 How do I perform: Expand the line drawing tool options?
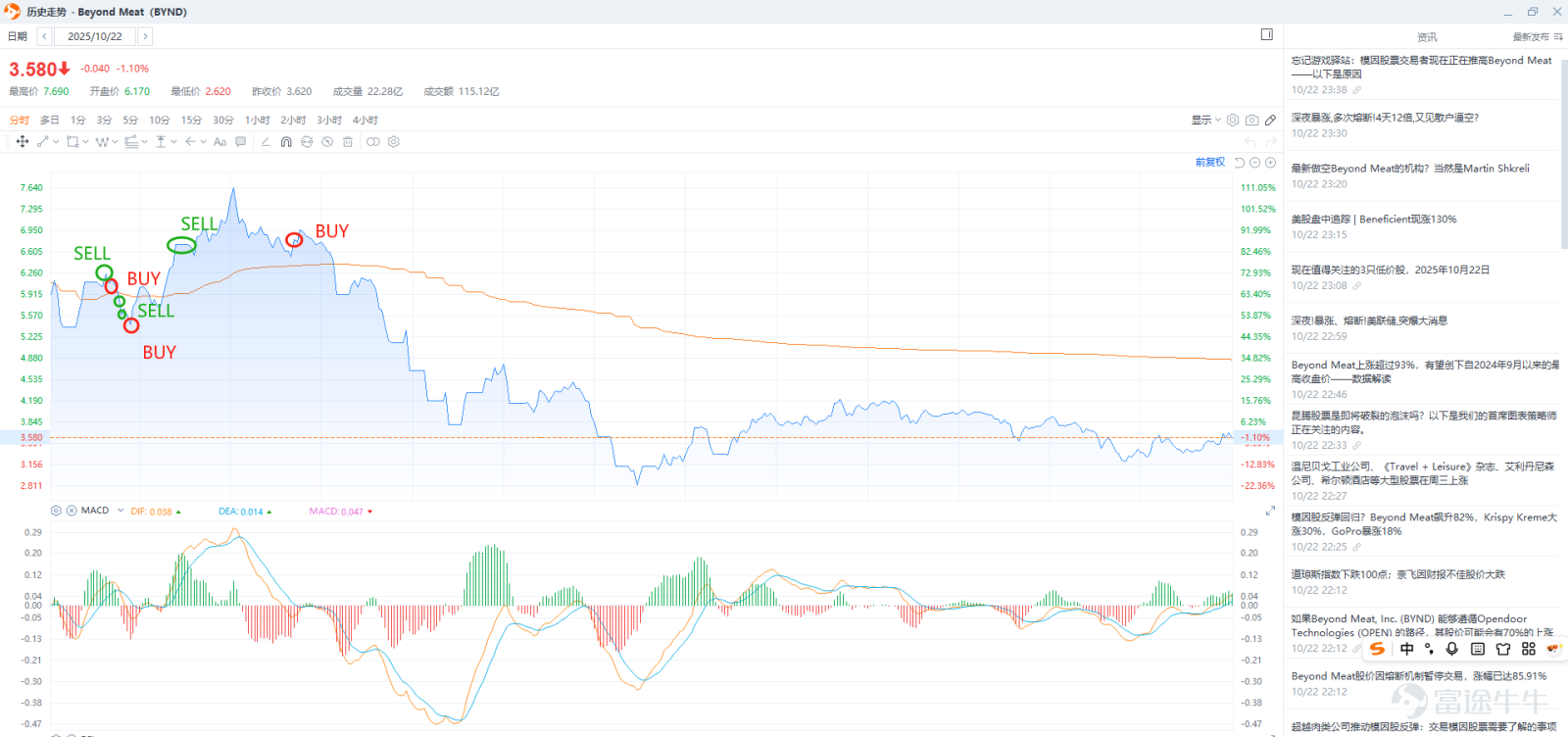pos(56,142)
